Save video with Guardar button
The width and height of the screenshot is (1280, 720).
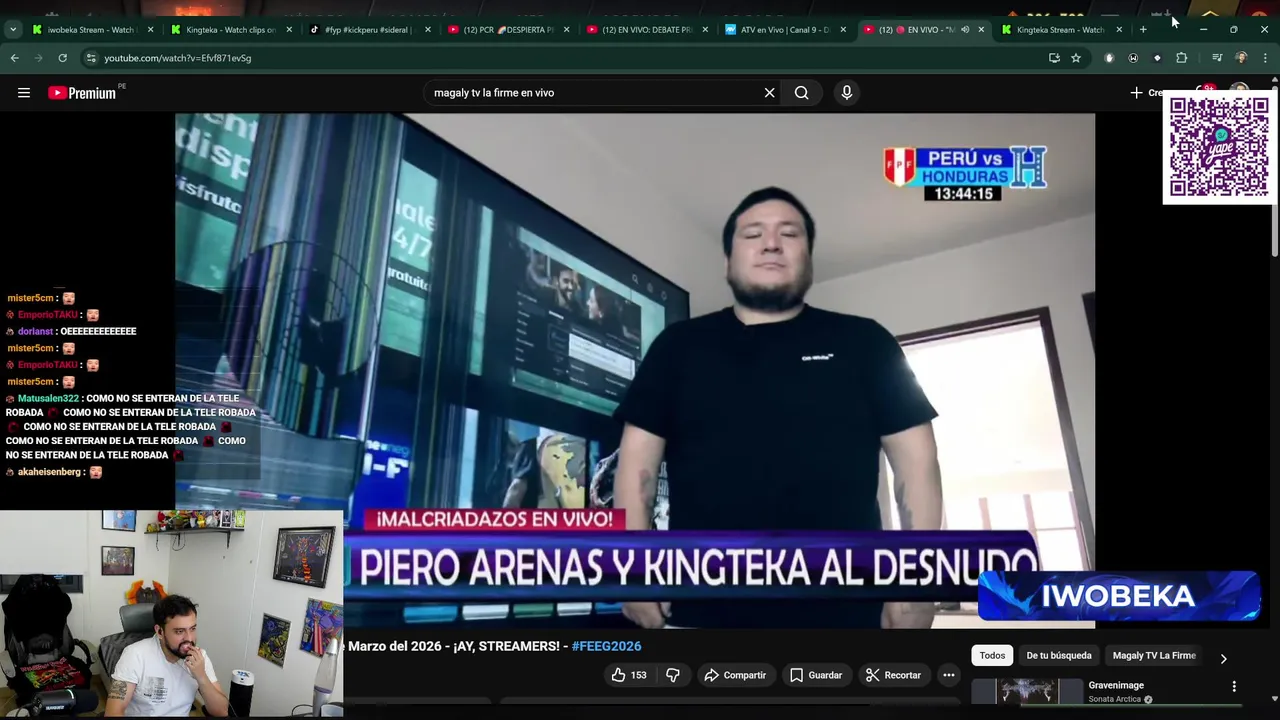coord(816,675)
